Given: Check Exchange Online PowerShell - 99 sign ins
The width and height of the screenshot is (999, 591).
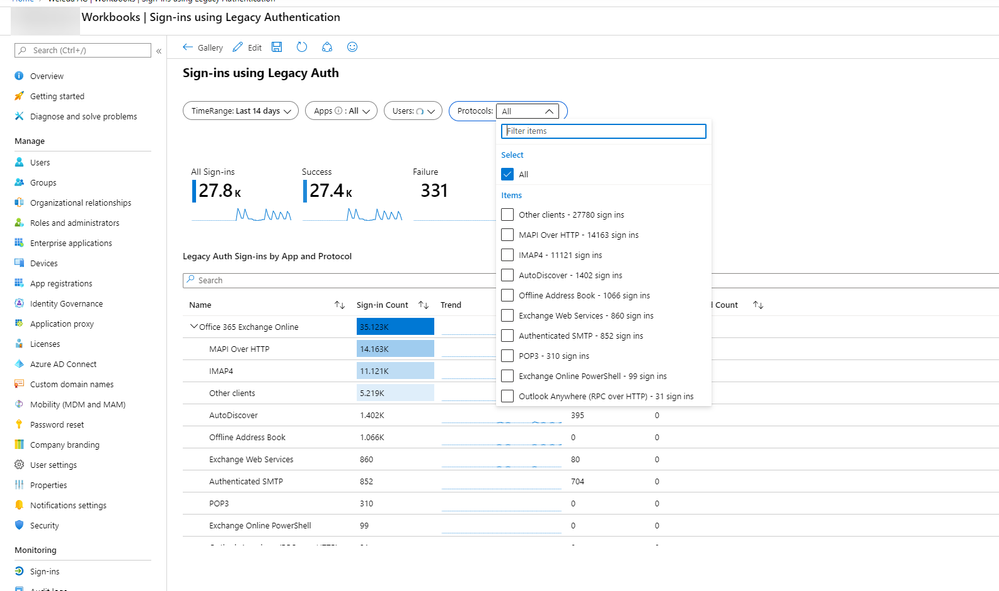Looking at the screenshot, I should coord(508,376).
